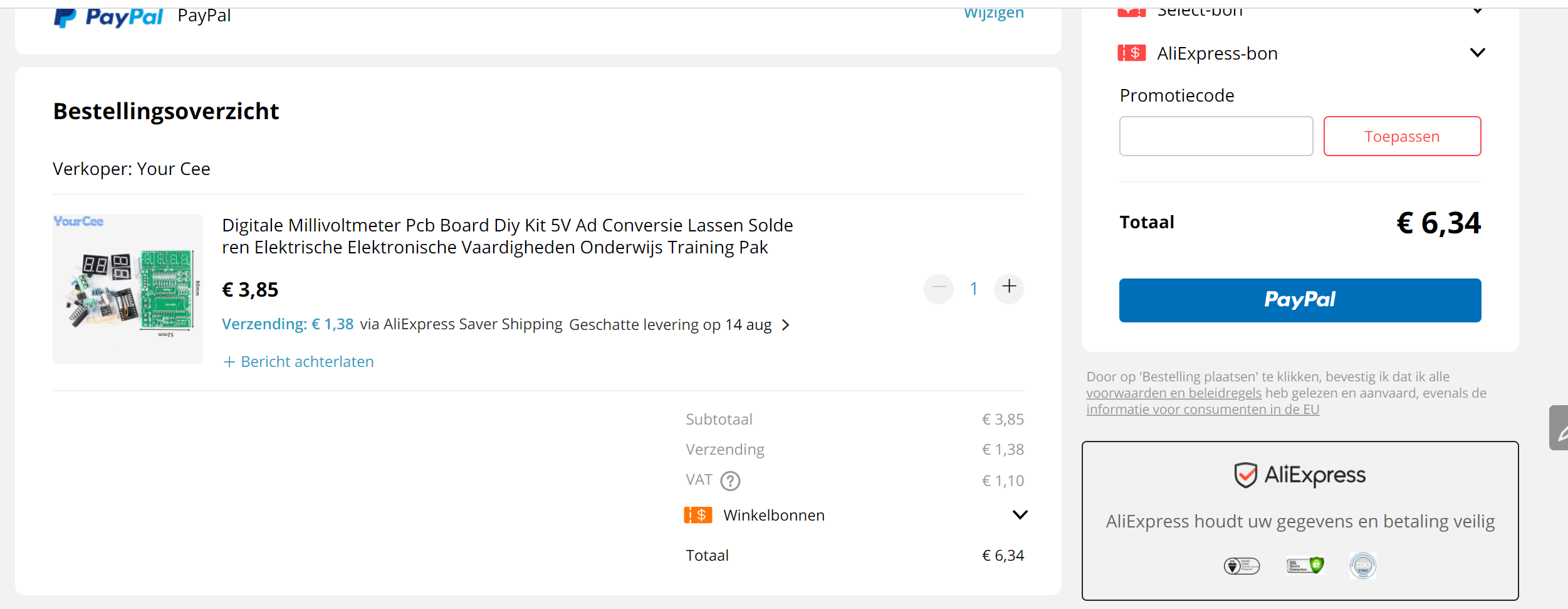Pay with the blue PayPal button

(x=1300, y=300)
